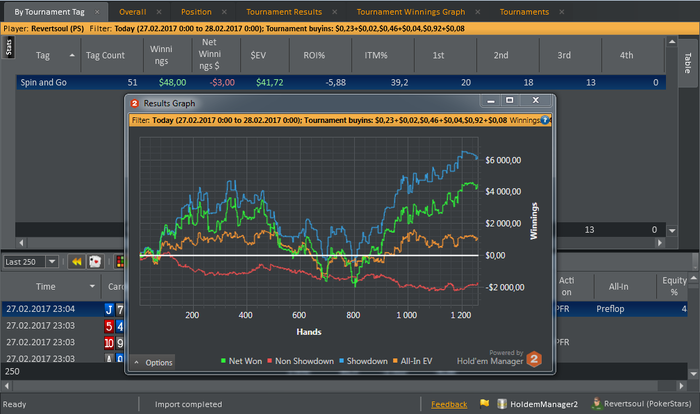Click the tag grid vertical scrollbar down arrow
The image size is (700, 414).
(x=672, y=230)
